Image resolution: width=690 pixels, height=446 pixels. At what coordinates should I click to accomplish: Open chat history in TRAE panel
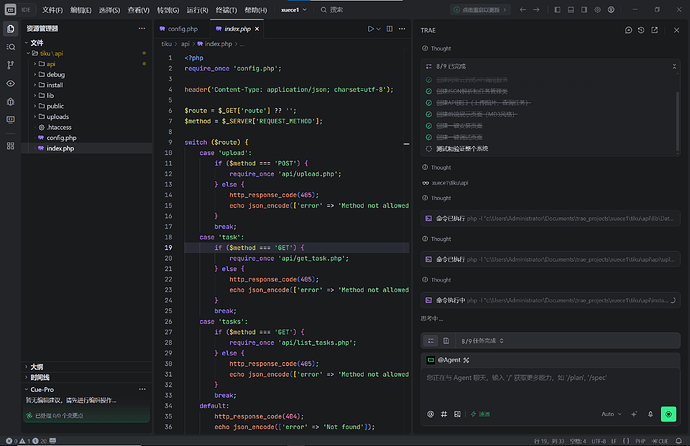click(x=641, y=30)
